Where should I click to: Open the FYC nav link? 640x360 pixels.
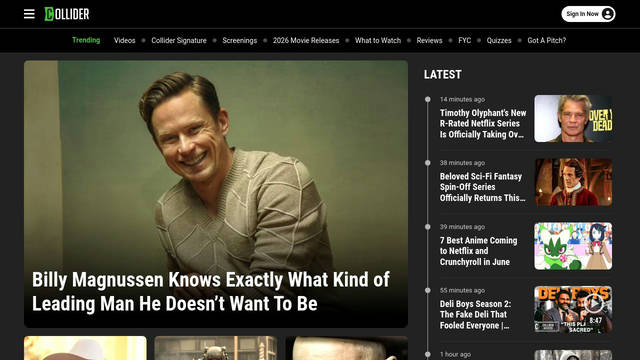pos(464,40)
